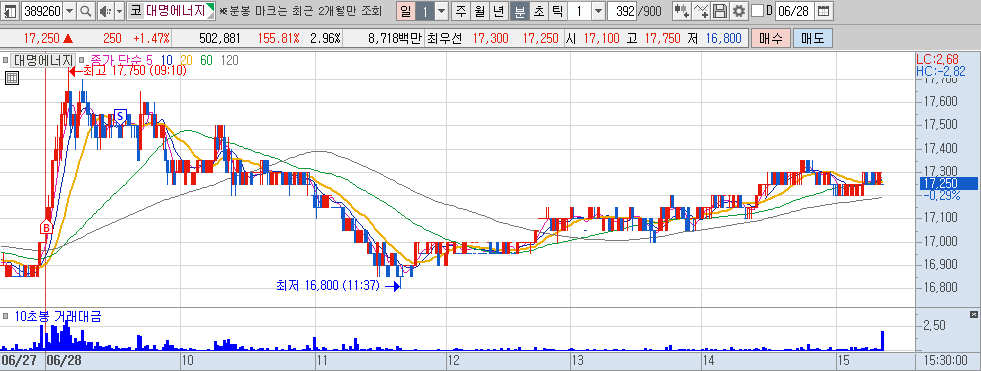Open chart settings with the gear icon
Screen dimensions: 981x371
tap(740, 11)
